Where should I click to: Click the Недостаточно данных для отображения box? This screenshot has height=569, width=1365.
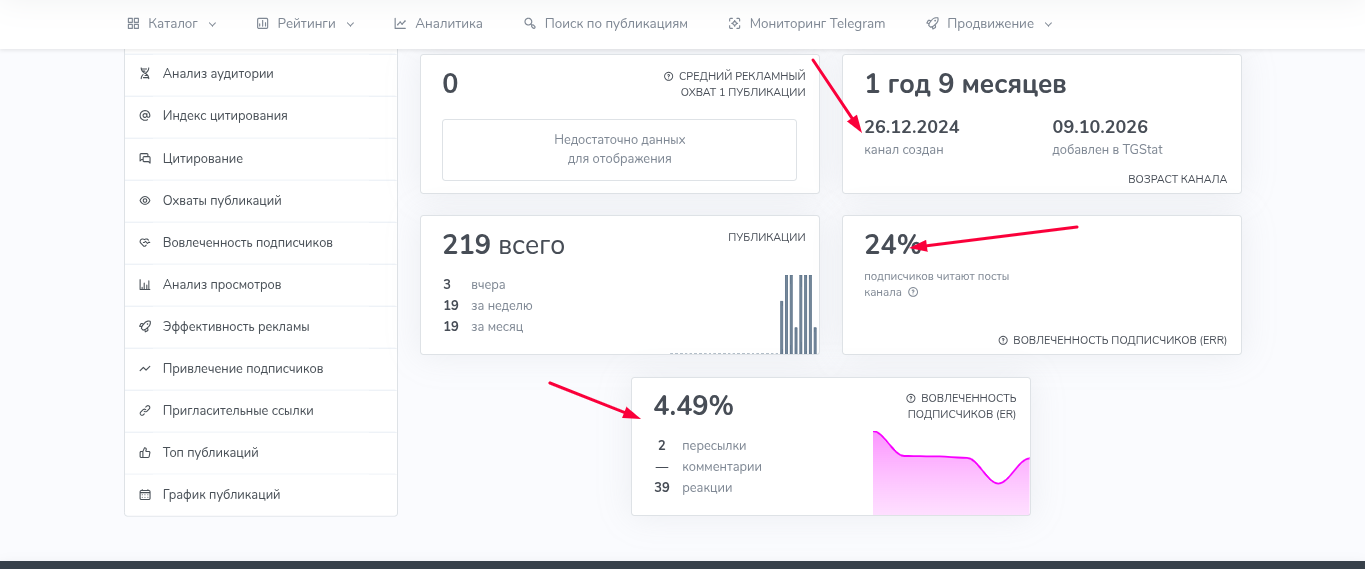coord(619,150)
